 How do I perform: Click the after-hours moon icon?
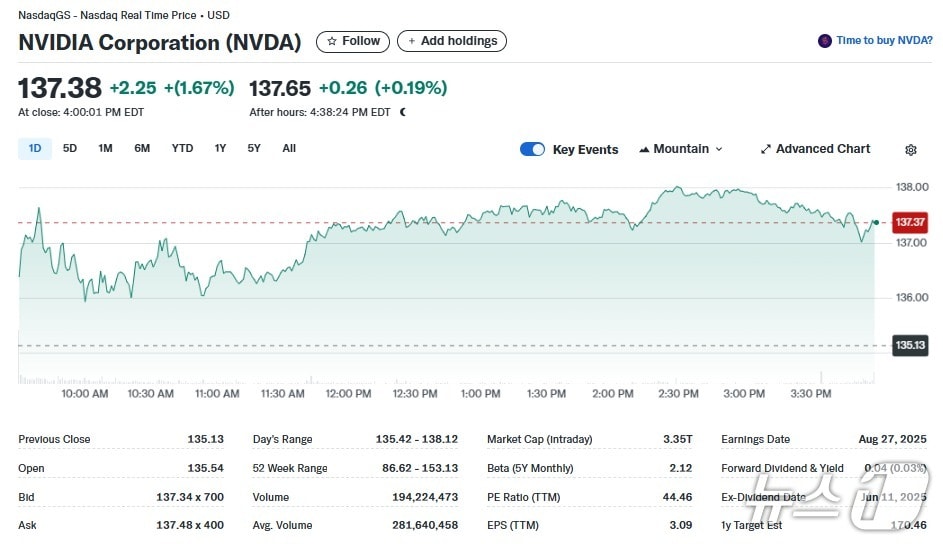(403, 112)
